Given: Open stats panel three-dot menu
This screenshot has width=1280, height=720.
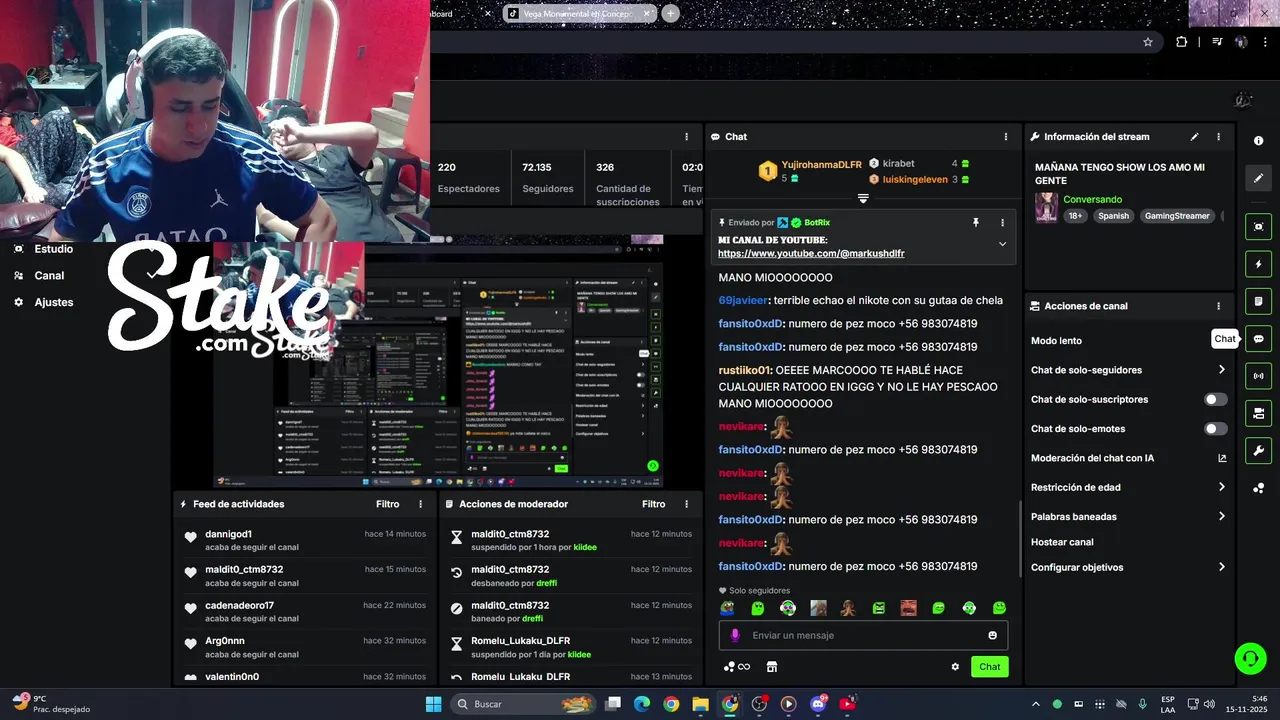Looking at the screenshot, I should [686, 137].
